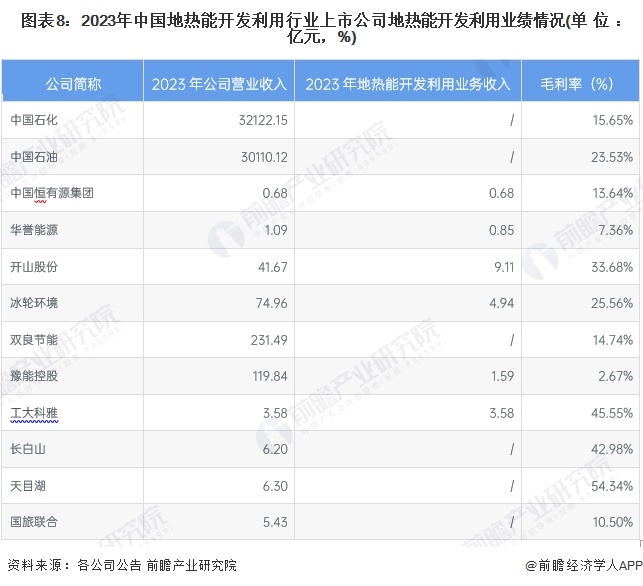The height and width of the screenshot is (586, 643).
Task: Click geothermal revenue value 9.11
Action: tap(504, 267)
